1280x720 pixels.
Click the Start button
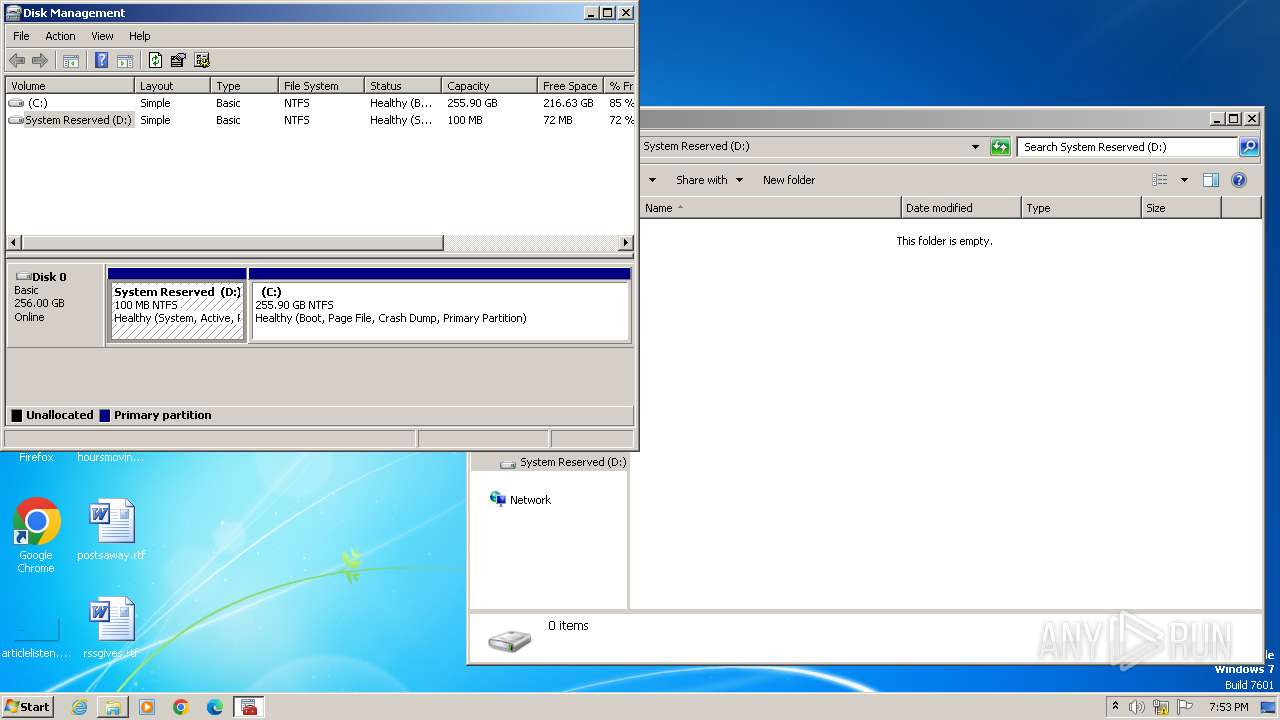(x=28, y=707)
